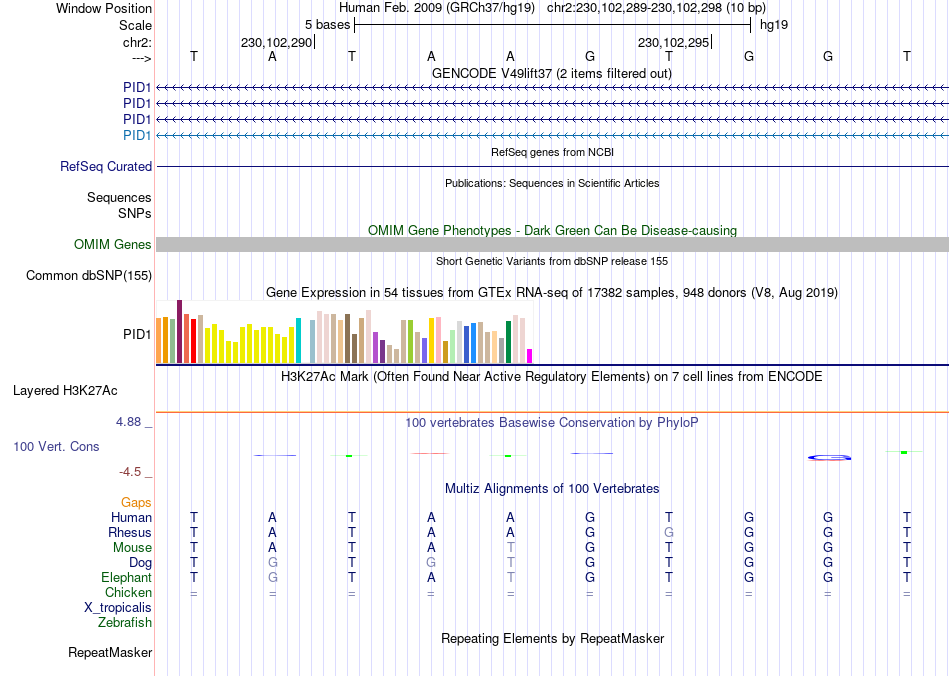Image resolution: width=950 pixels, height=676 pixels.
Task: Click the 'RefSeq genes from NCBI' title
Action: coord(552,152)
